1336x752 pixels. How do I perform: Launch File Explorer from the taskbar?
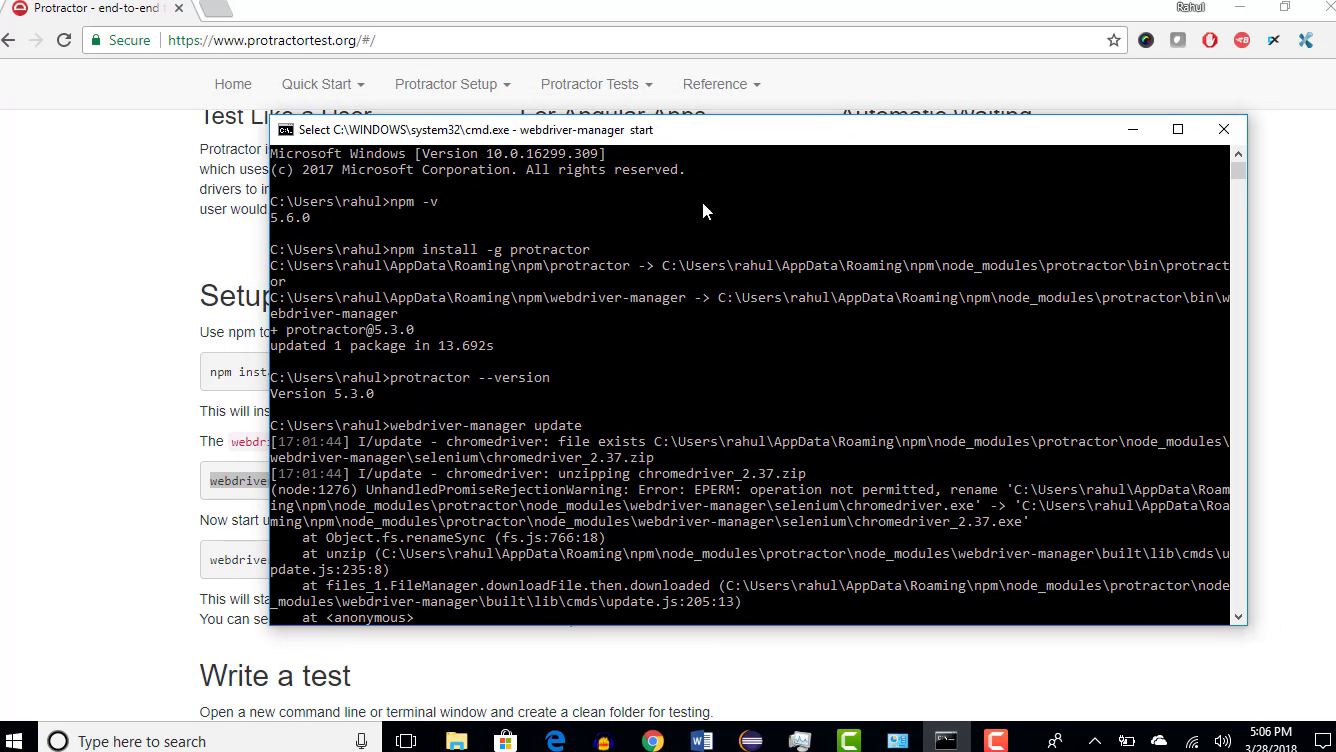pyautogui.click(x=456, y=741)
